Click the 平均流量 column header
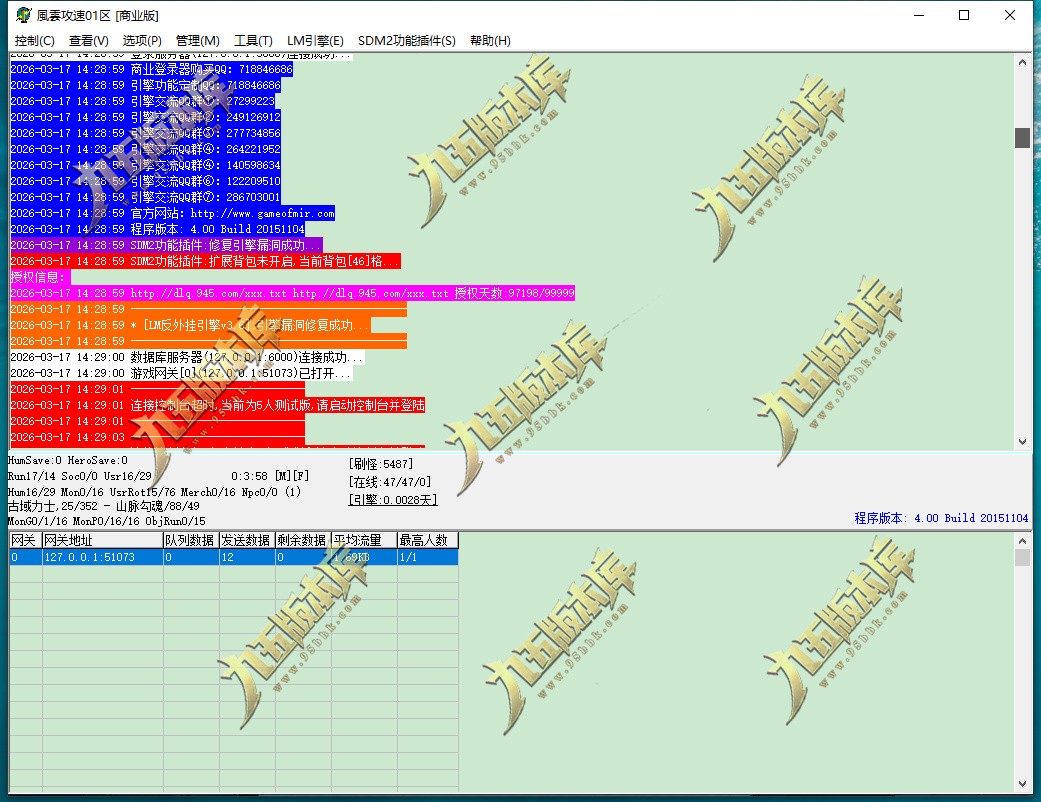 pos(364,540)
